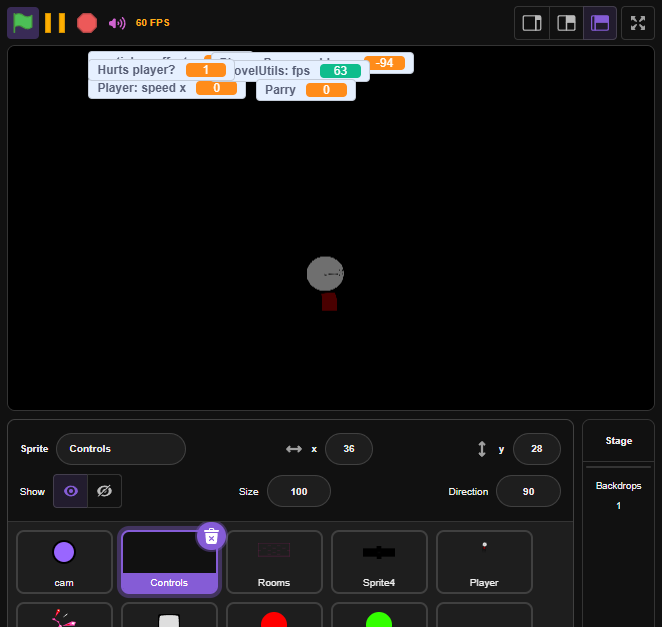662x627 pixels.
Task: Select the Sprite4 sprite
Action: tap(379, 562)
